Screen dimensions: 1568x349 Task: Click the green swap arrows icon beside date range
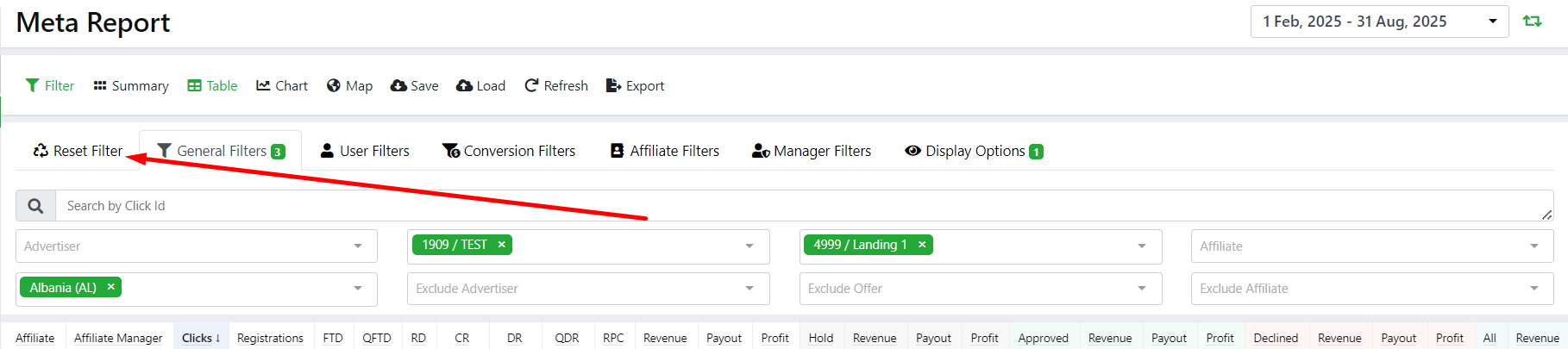(x=1532, y=22)
